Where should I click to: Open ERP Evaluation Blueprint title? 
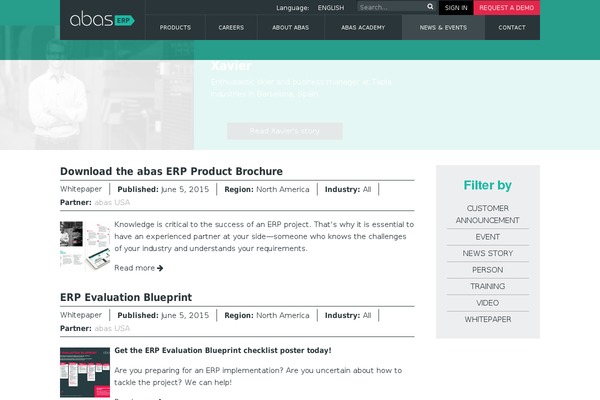126,297
